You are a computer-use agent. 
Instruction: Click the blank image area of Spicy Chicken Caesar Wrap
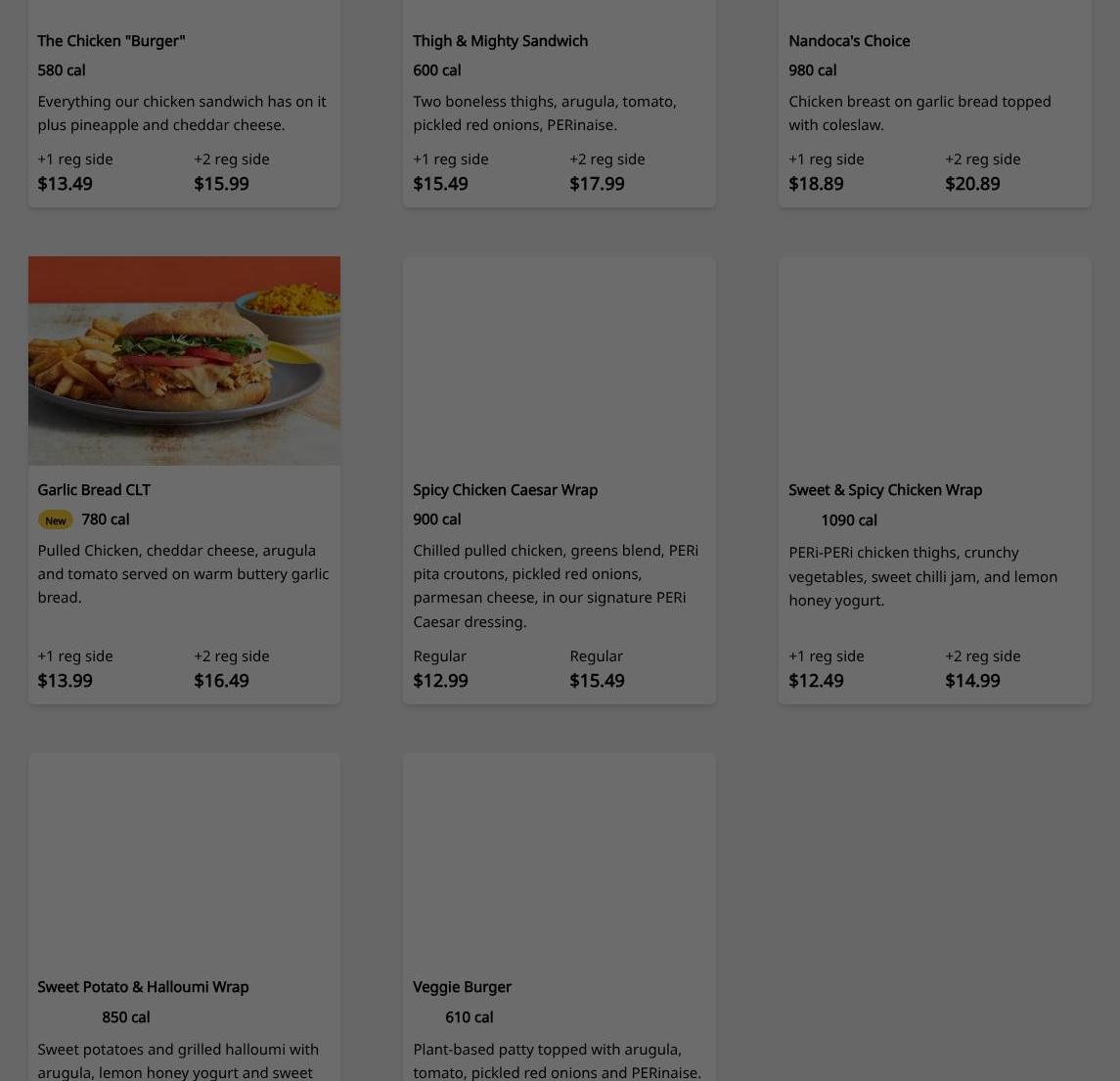[x=560, y=361]
